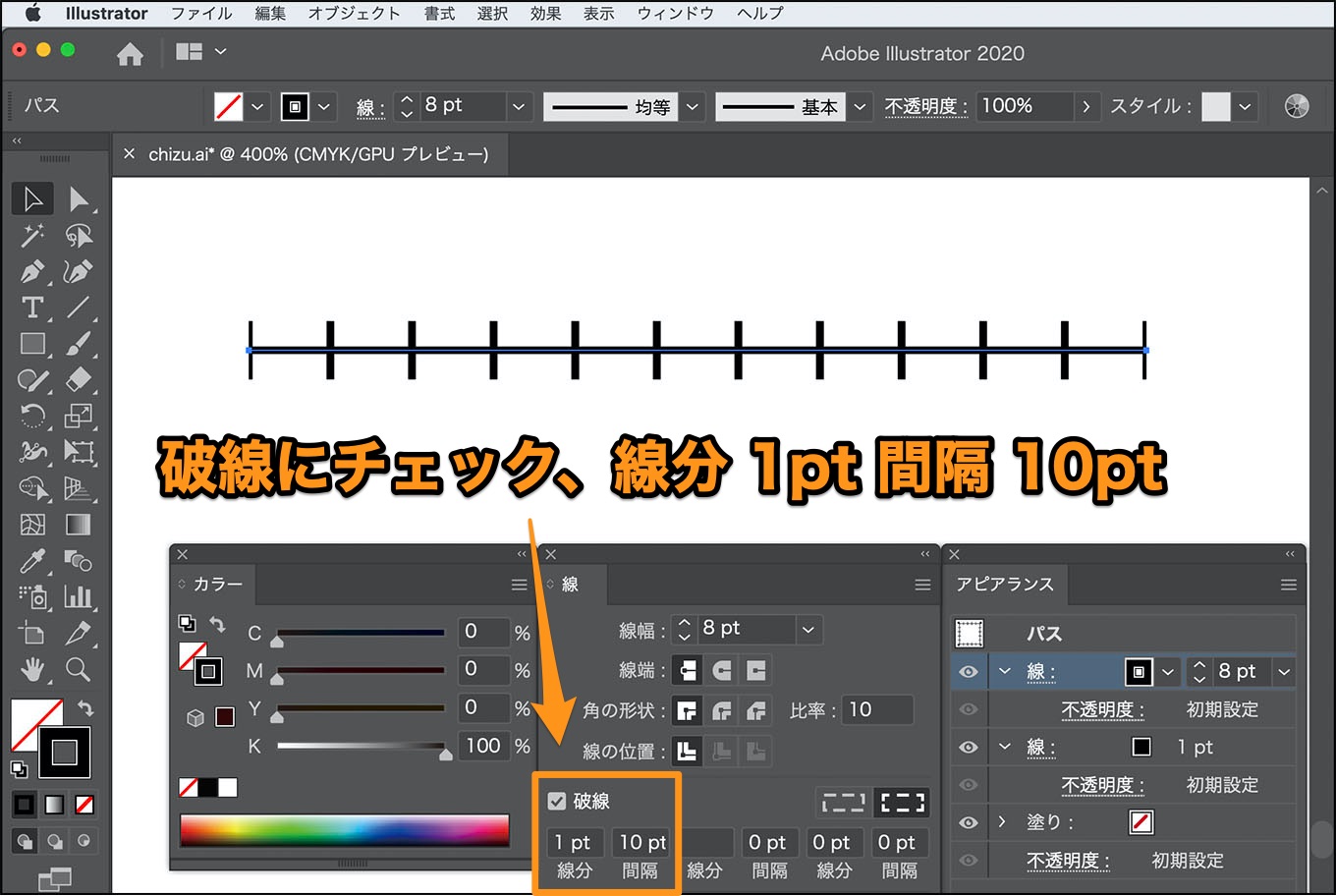Select the Pen tool

coord(32,271)
